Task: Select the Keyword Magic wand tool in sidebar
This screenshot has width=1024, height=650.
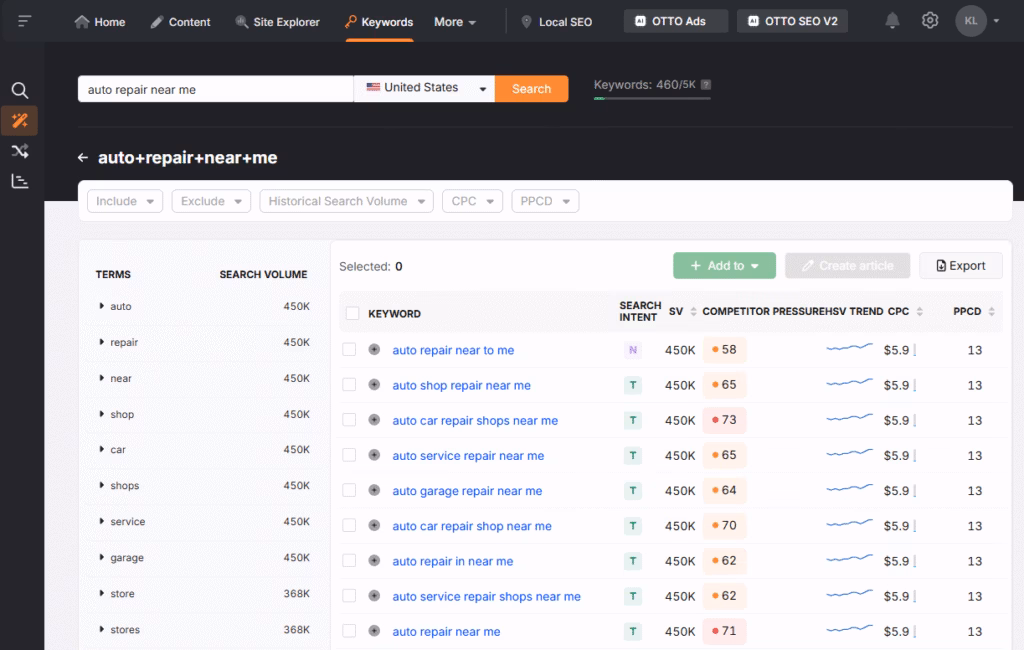Action: click(20, 120)
